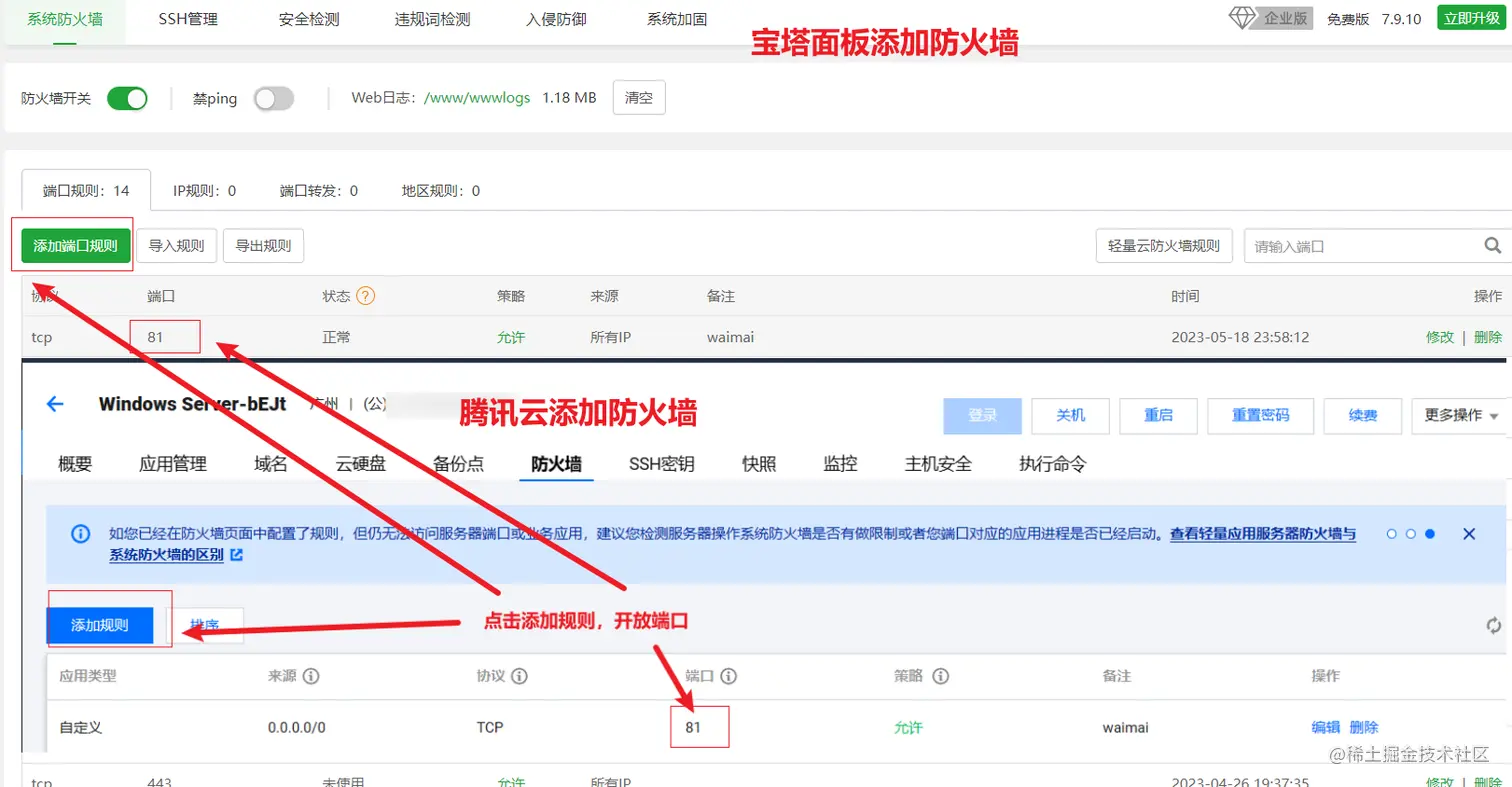The height and width of the screenshot is (787, 1512).
Task: Select the first banner pagination dot
Action: click(x=1392, y=534)
